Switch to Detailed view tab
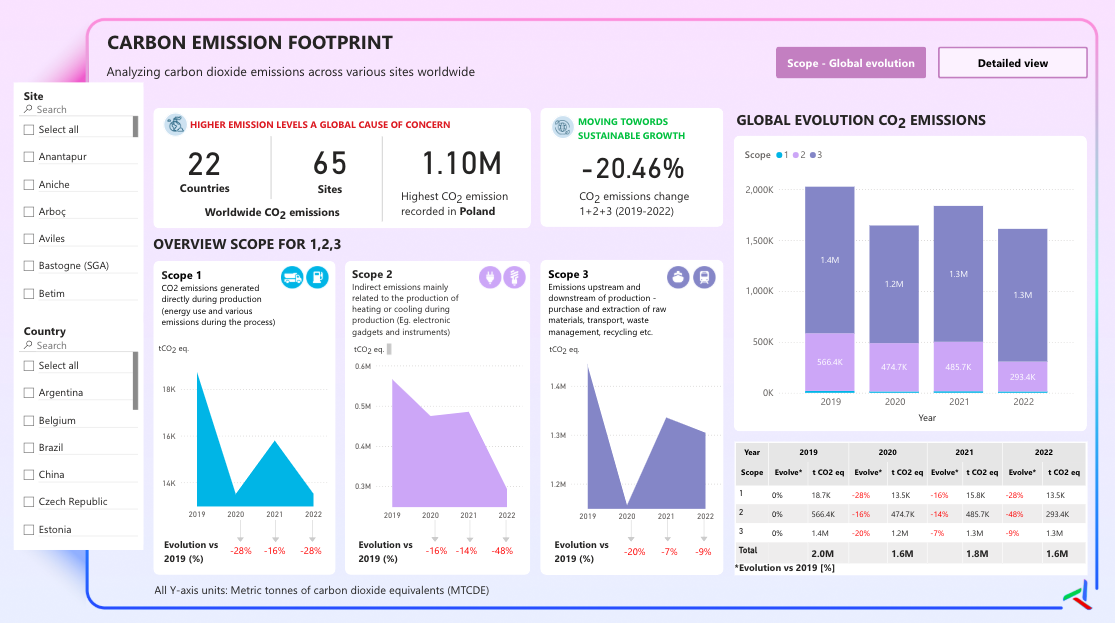The width and height of the screenshot is (1115, 623). [x=1013, y=63]
